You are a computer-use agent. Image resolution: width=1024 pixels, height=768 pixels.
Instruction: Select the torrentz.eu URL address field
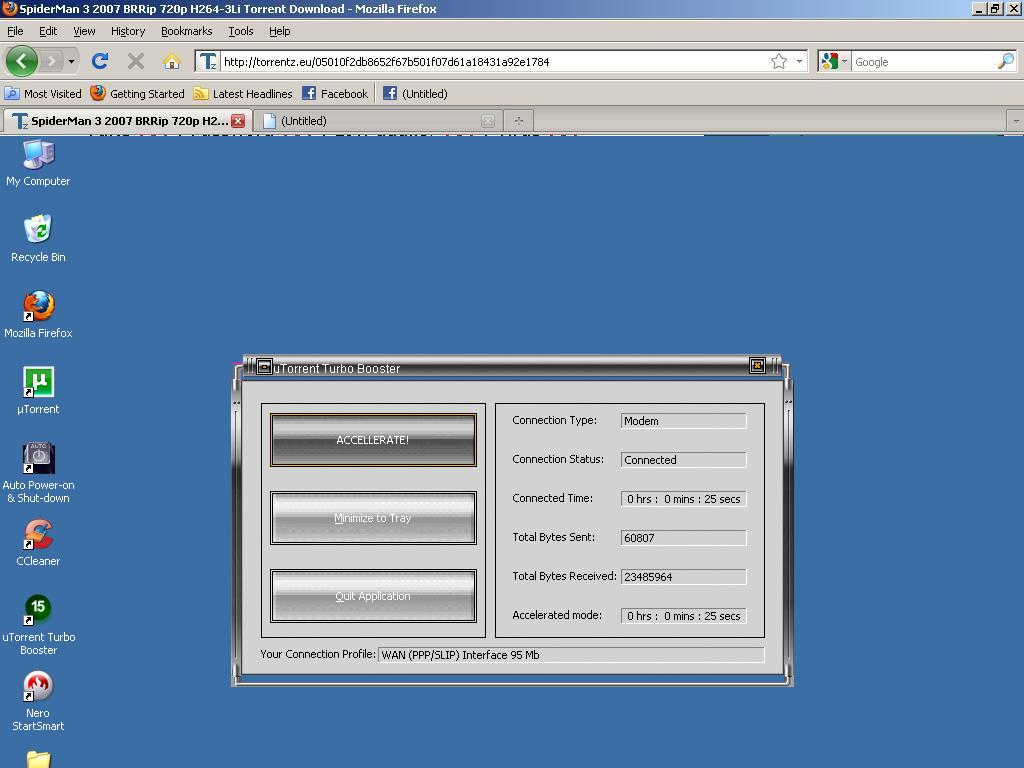click(x=493, y=61)
